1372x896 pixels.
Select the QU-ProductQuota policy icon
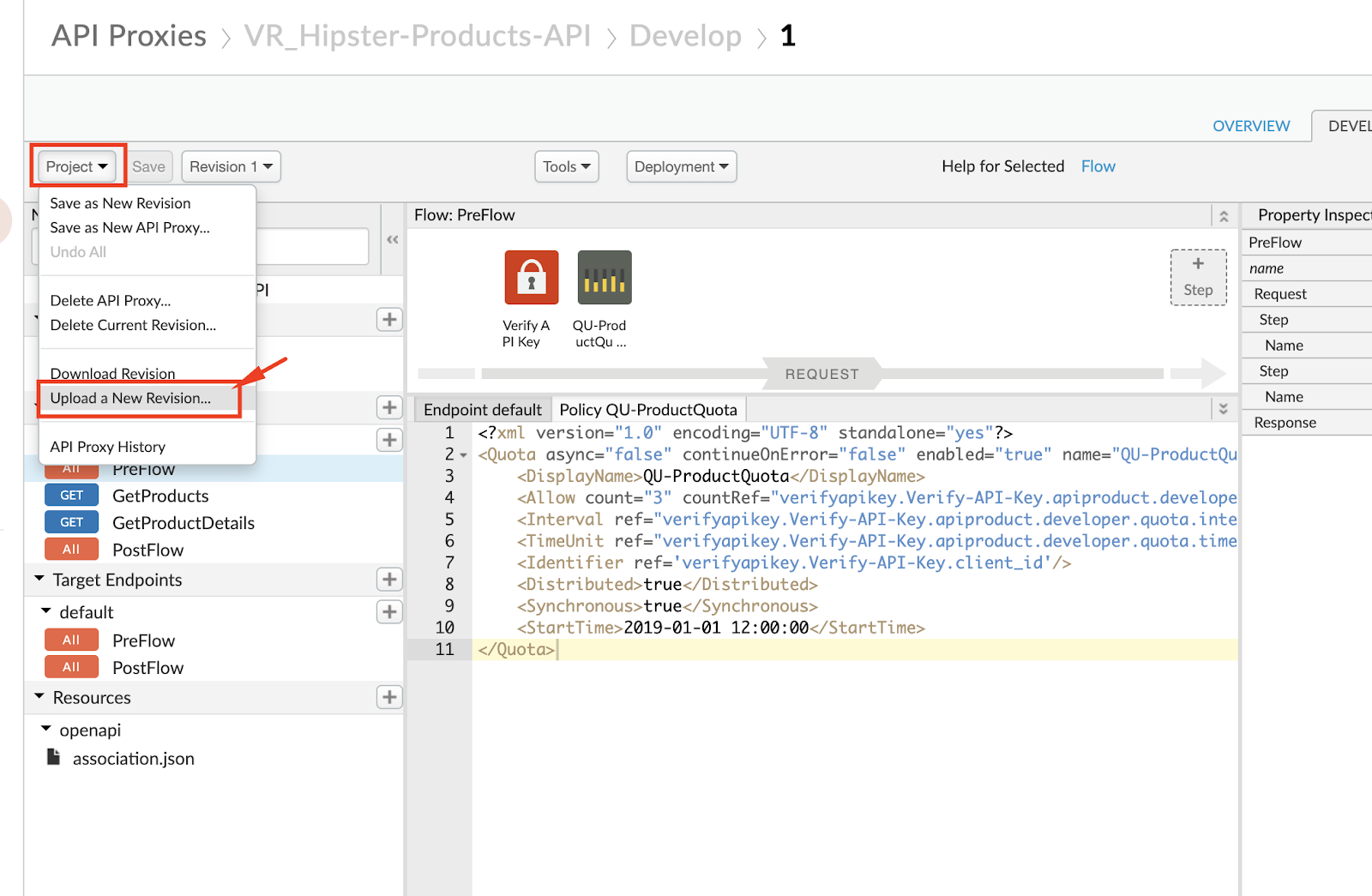click(605, 277)
